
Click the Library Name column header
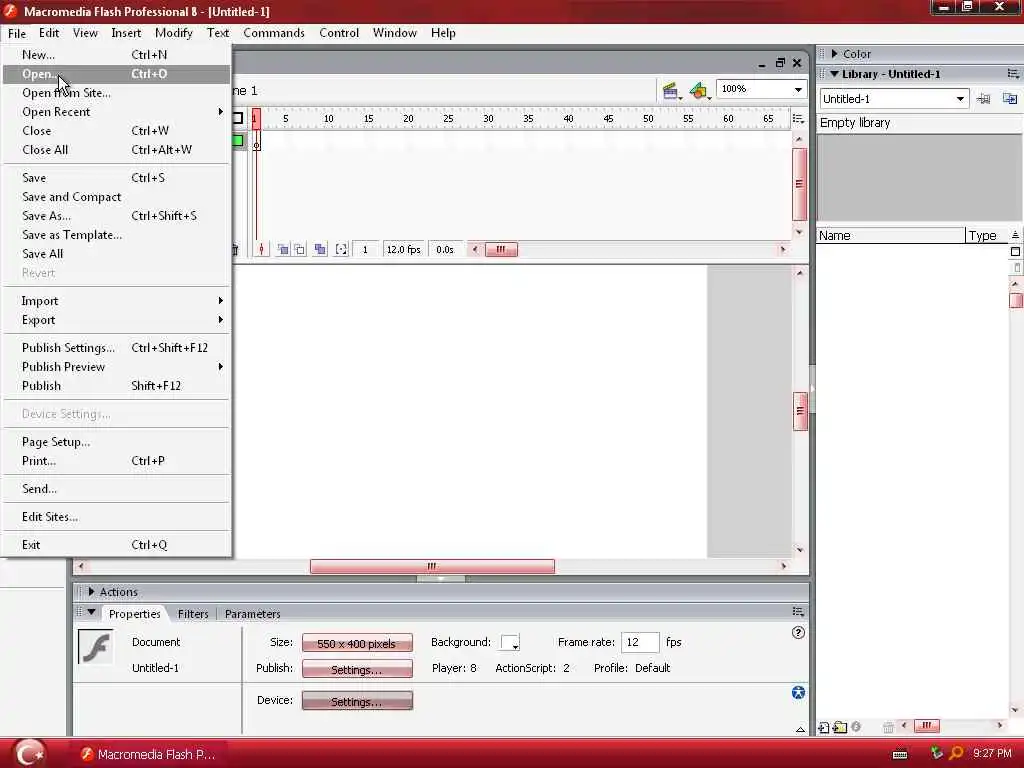[890, 236]
